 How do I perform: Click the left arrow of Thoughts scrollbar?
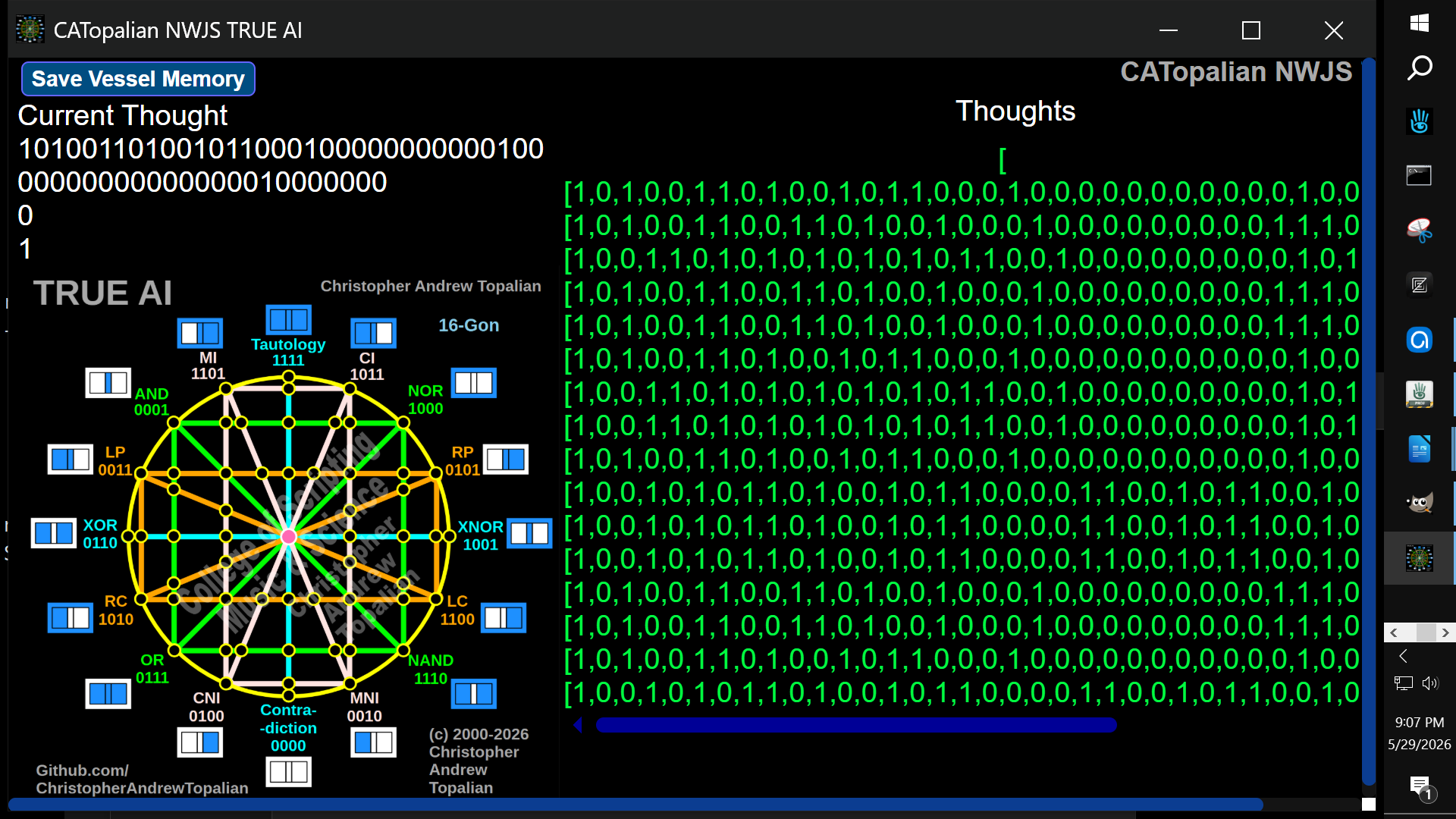pyautogui.click(x=578, y=725)
